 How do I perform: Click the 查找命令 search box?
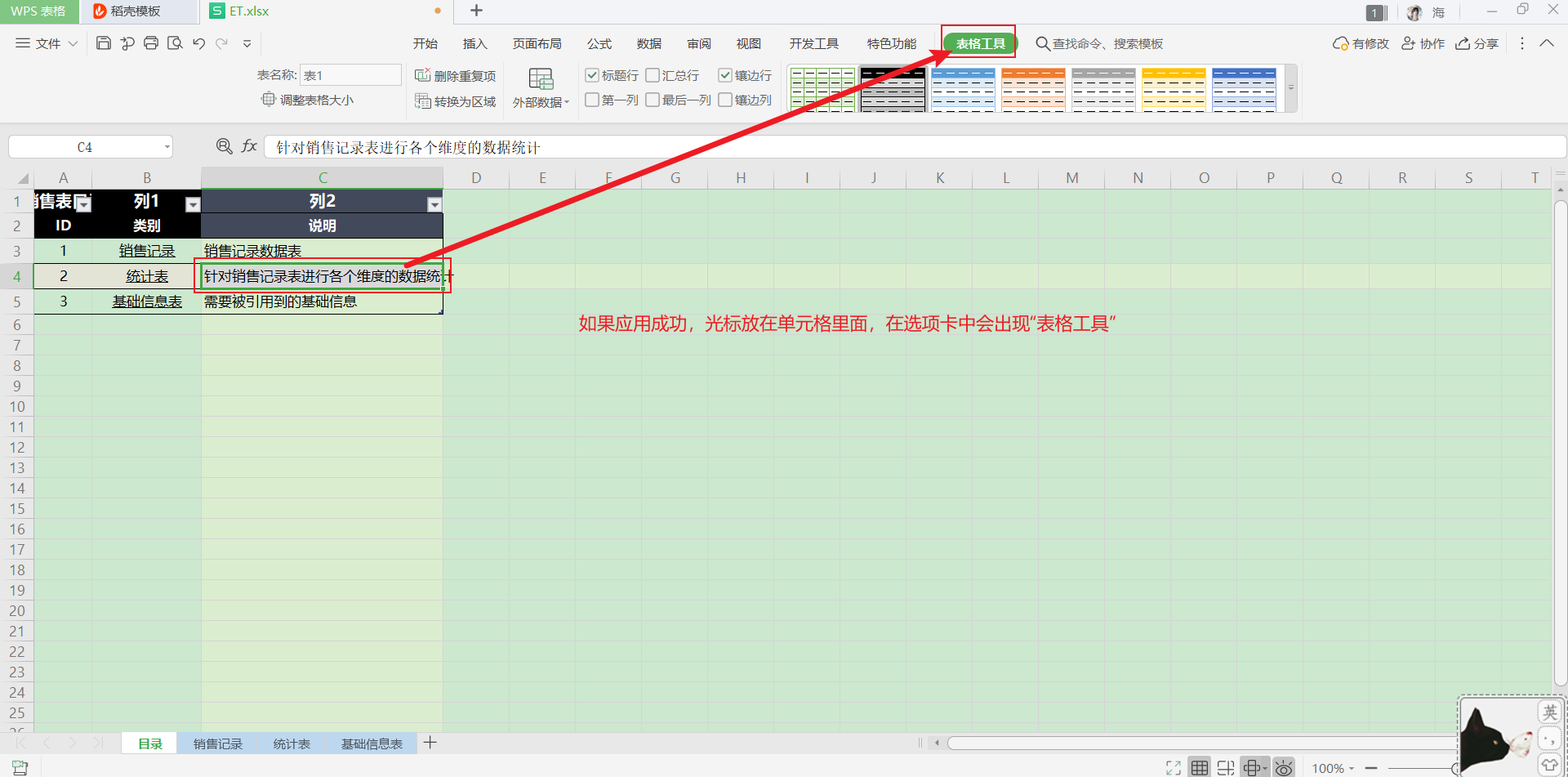[x=1100, y=43]
